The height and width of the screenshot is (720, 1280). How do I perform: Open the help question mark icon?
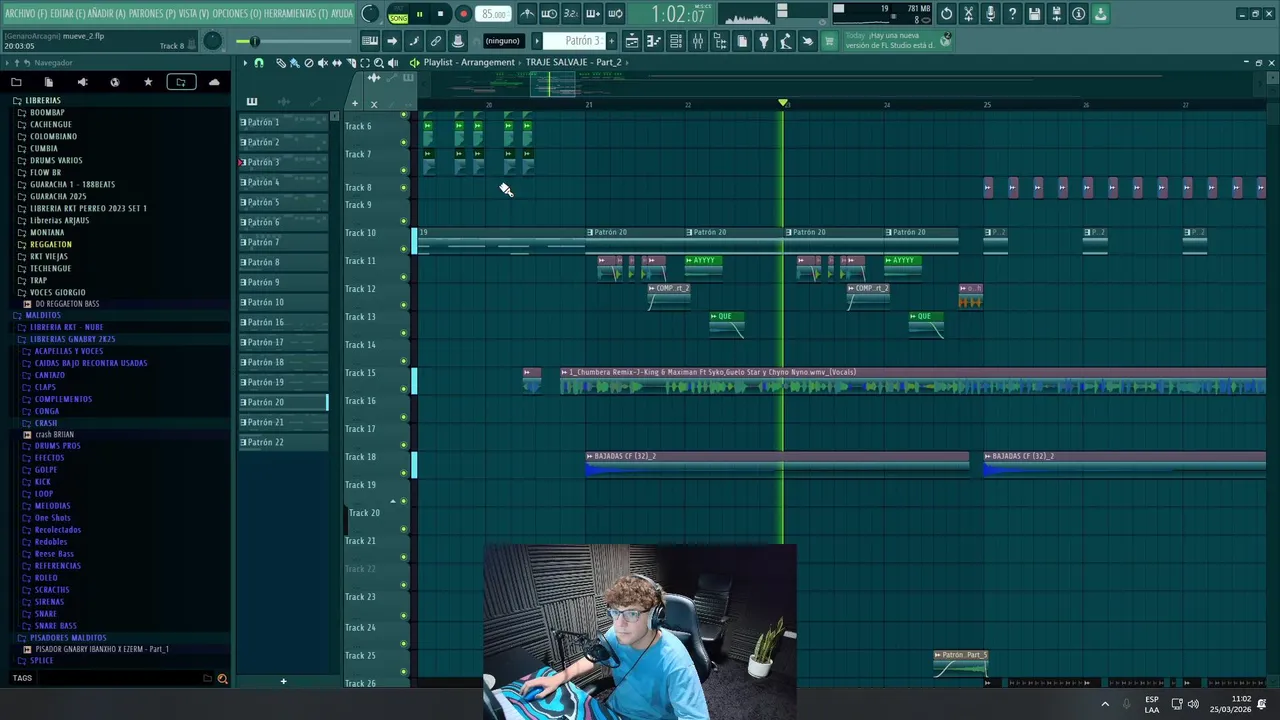(x=1012, y=14)
